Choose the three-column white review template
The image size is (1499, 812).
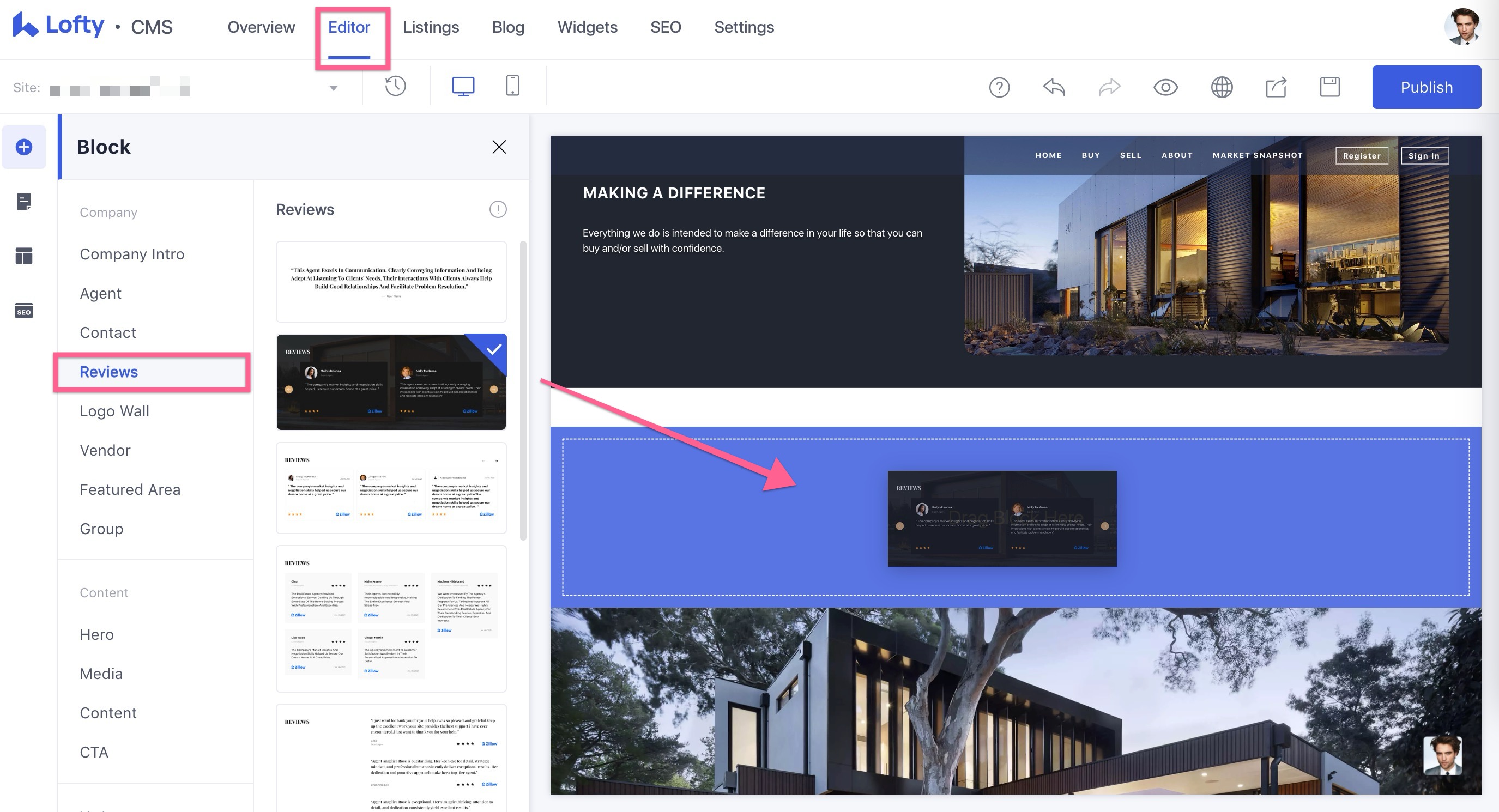391,488
